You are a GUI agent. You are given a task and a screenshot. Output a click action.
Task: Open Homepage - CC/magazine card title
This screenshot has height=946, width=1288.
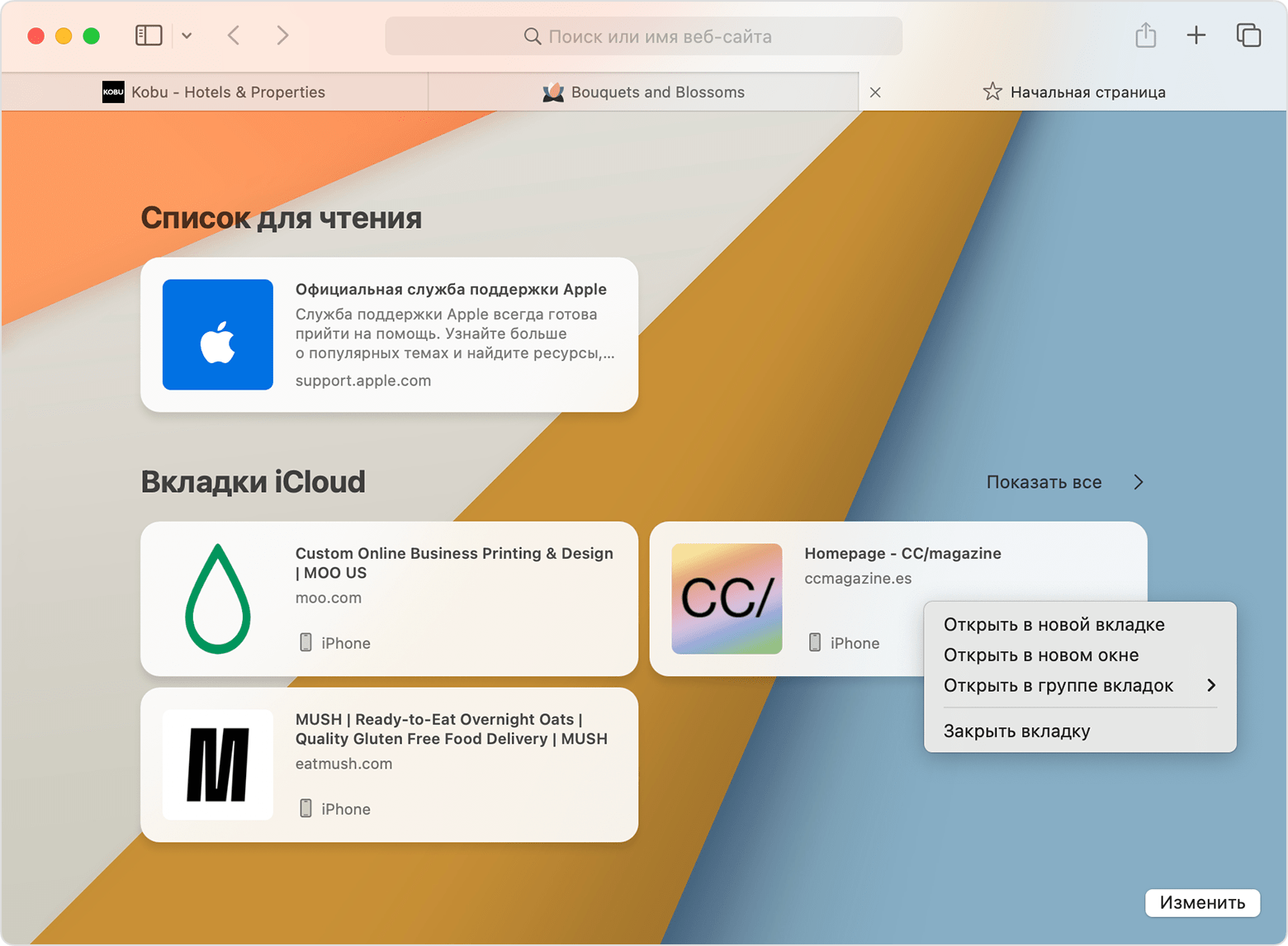[902, 554]
